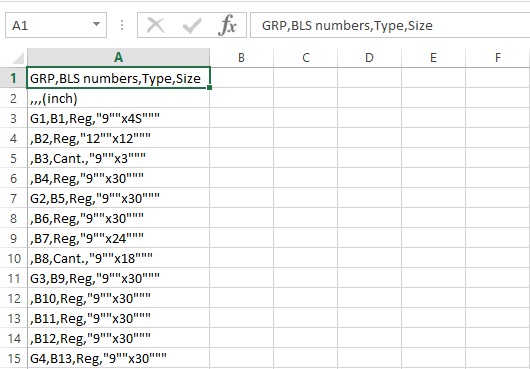Screen dimensions: 530x369
Task: Click cell starting with "G3,B9,Reg"
Action: point(118,278)
